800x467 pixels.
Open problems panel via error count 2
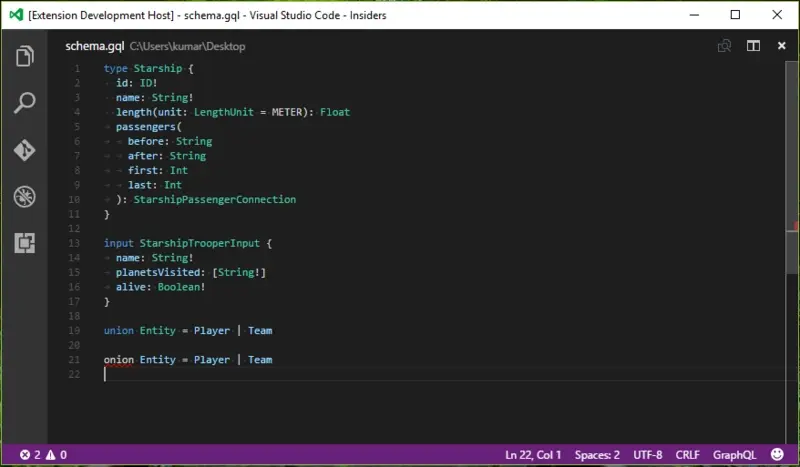coord(30,455)
